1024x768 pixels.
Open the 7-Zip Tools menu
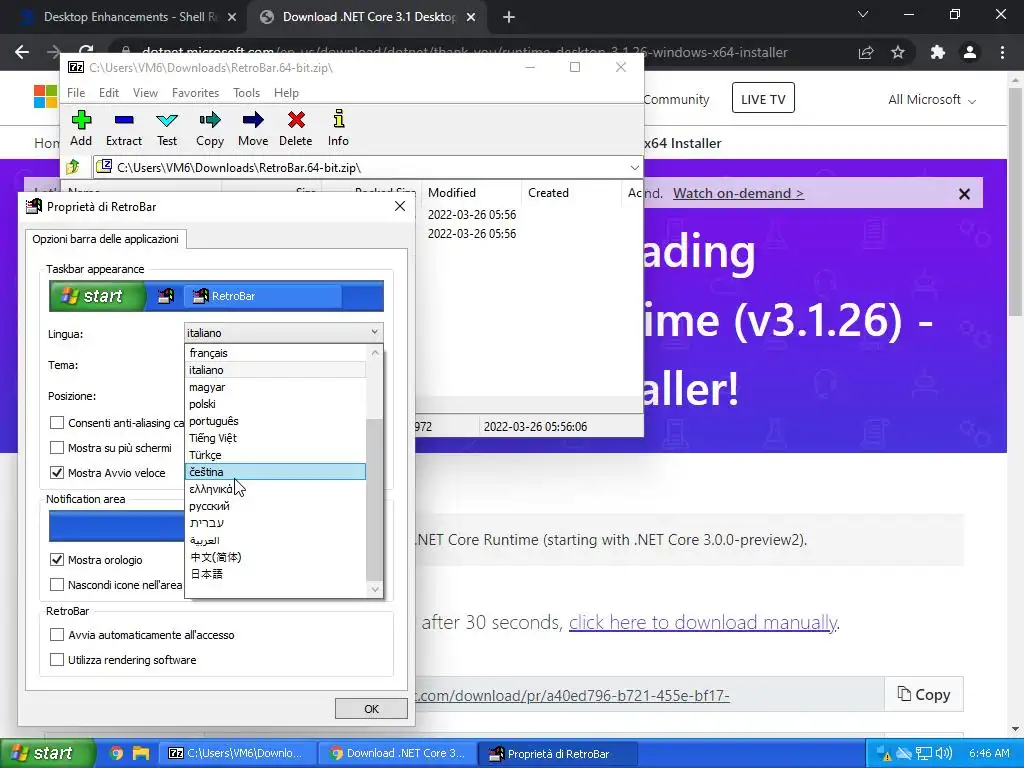(246, 93)
